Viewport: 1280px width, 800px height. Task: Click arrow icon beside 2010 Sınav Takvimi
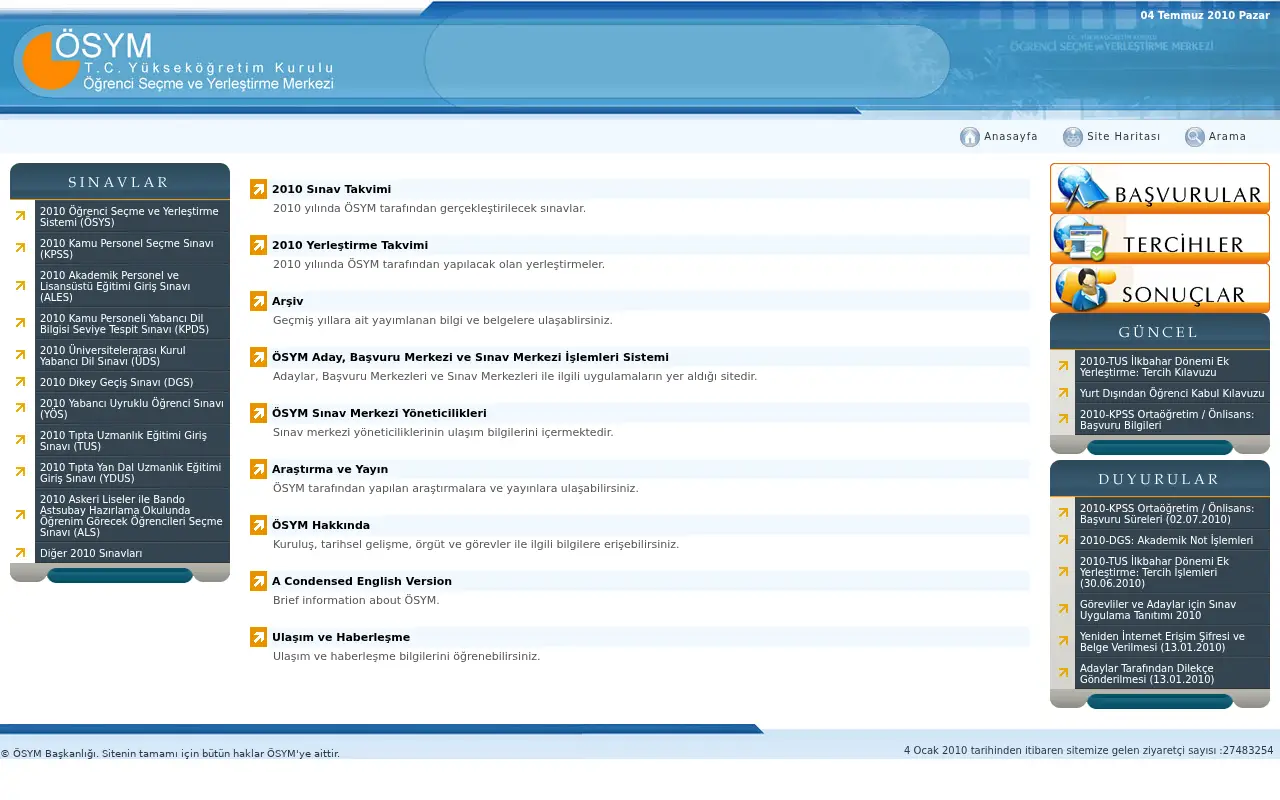pyautogui.click(x=258, y=189)
